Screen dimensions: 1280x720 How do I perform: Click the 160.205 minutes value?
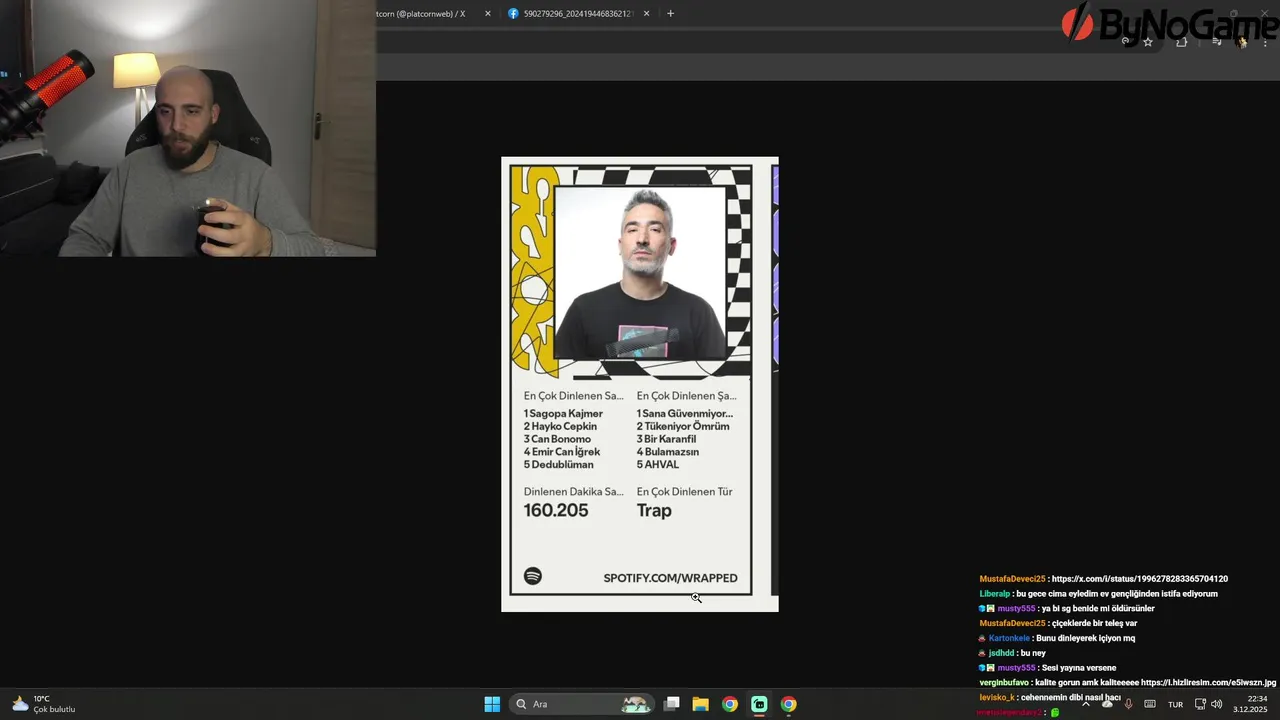(x=556, y=510)
